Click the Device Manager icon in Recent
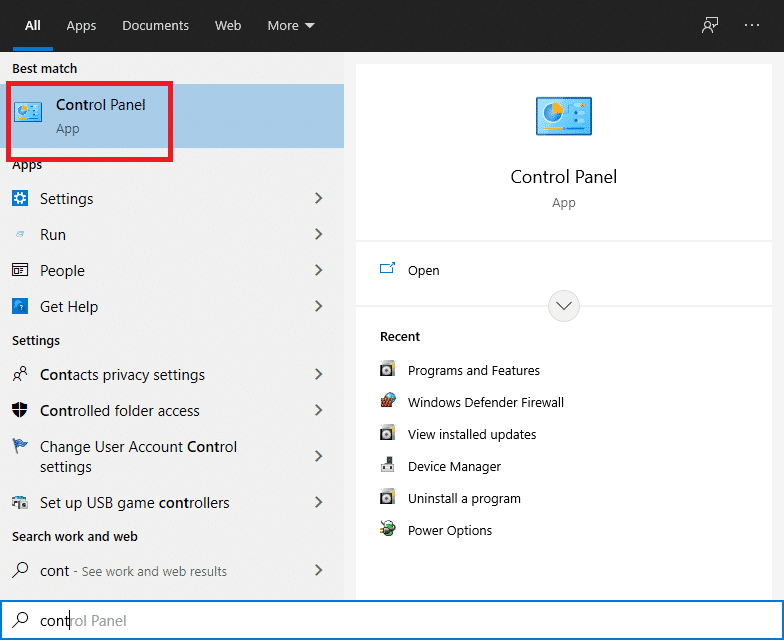Viewport: 784px width, 640px height. pos(388,466)
